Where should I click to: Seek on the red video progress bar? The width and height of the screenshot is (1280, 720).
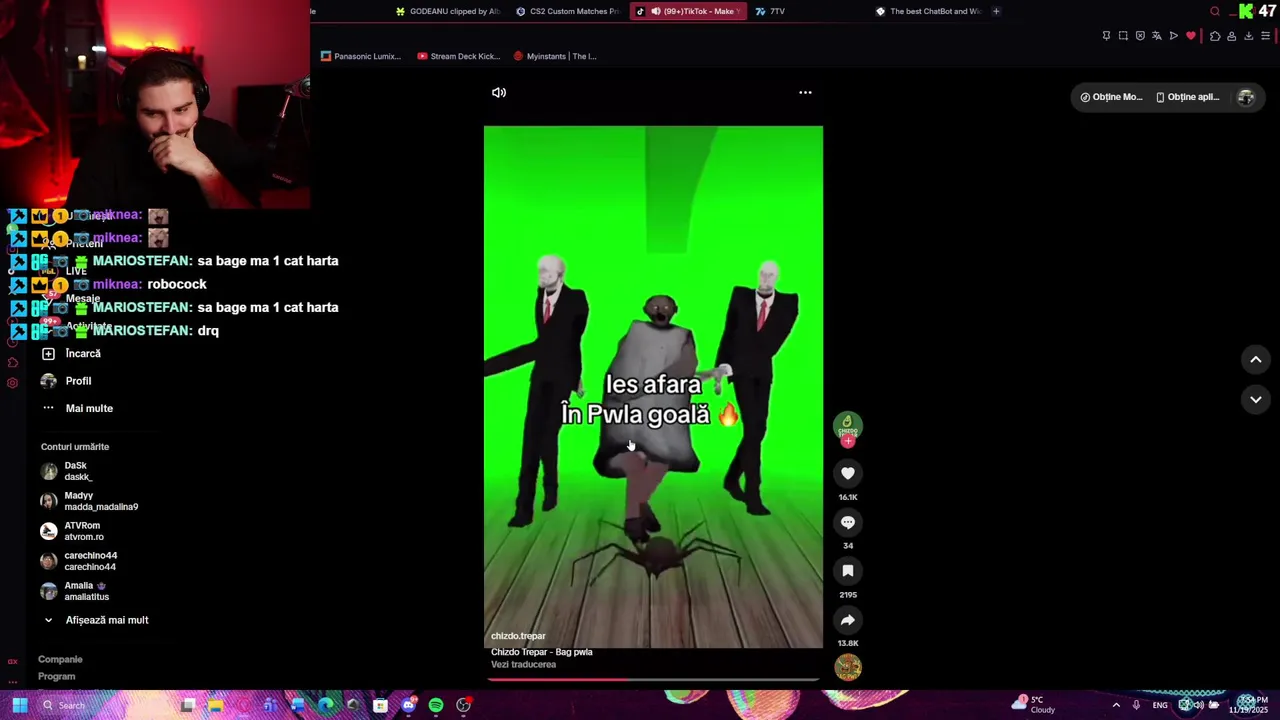point(653,679)
